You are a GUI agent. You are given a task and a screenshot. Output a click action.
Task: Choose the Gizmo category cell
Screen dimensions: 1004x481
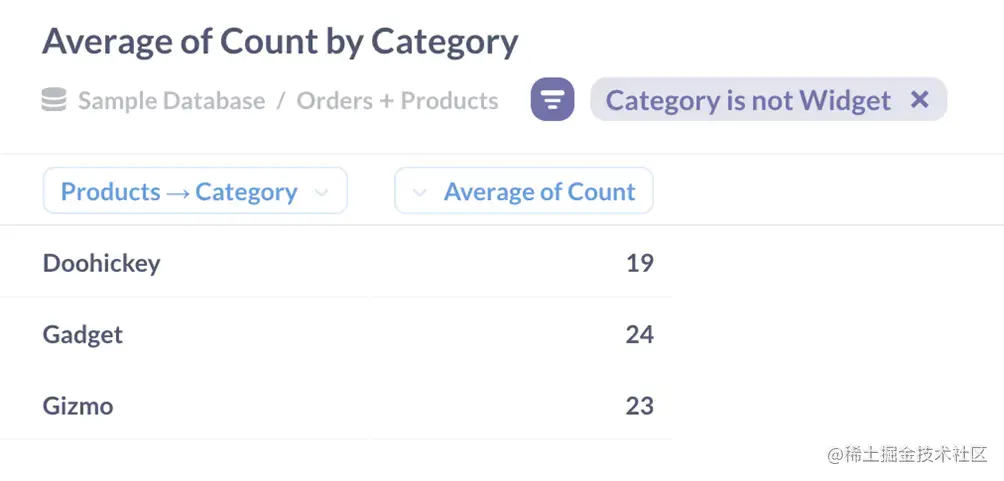click(x=78, y=406)
